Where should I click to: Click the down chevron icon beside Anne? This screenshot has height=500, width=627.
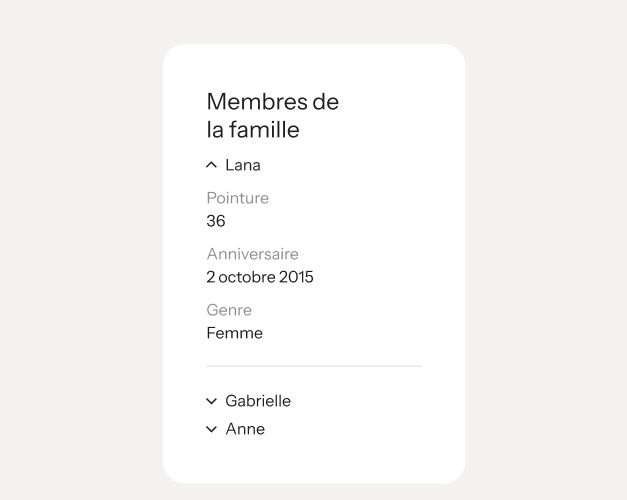211,429
